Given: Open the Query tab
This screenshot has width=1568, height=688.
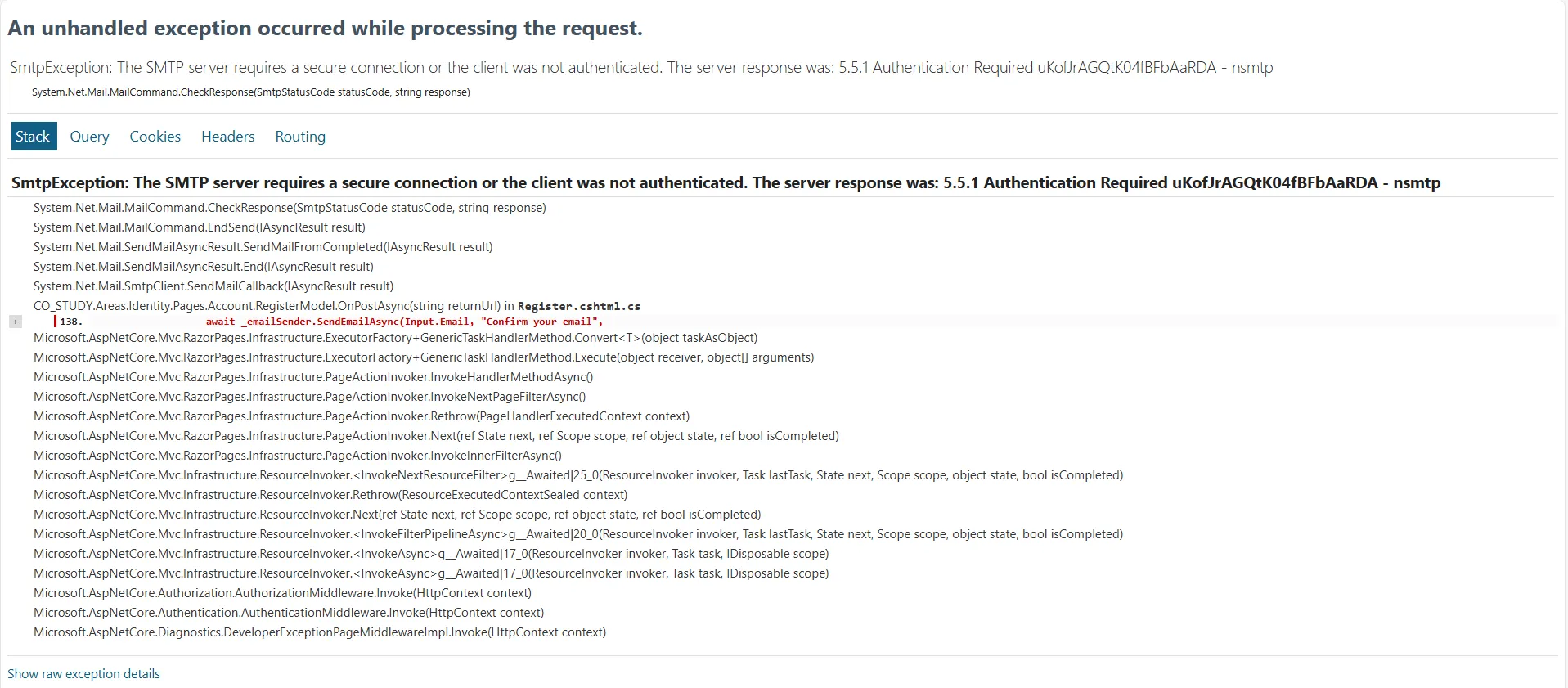Looking at the screenshot, I should (89, 137).
